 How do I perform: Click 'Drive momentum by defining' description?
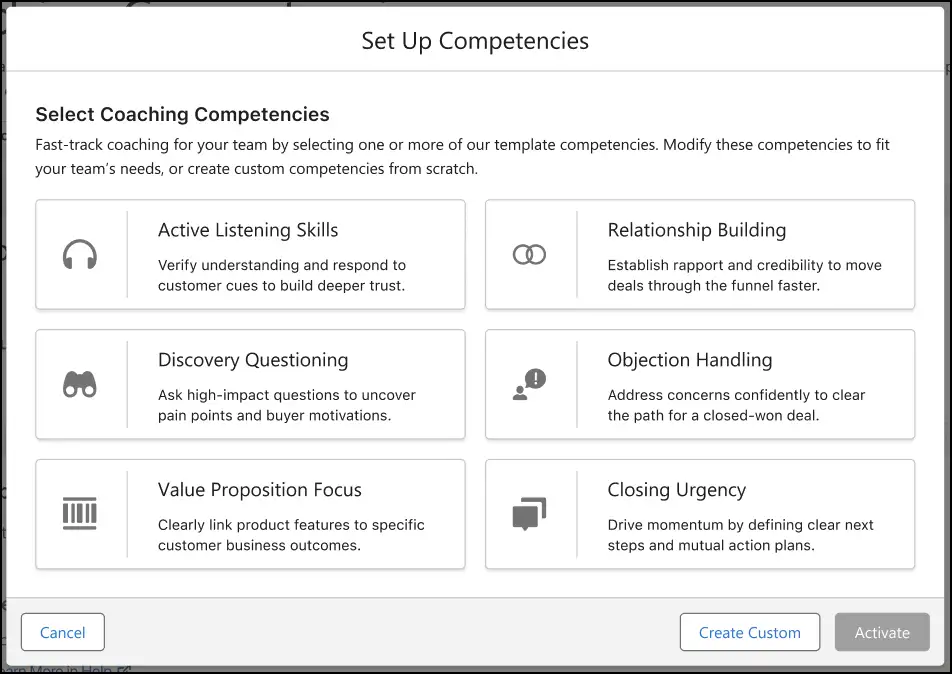point(740,535)
